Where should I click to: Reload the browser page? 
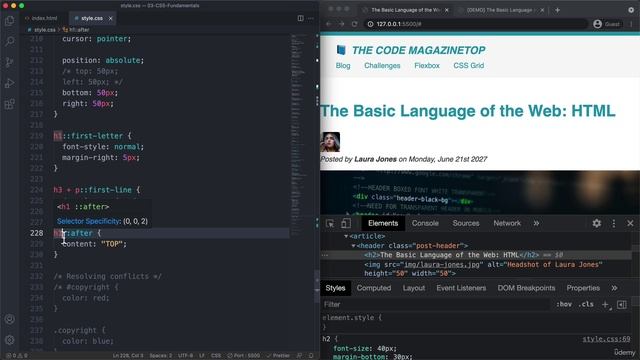coord(355,24)
